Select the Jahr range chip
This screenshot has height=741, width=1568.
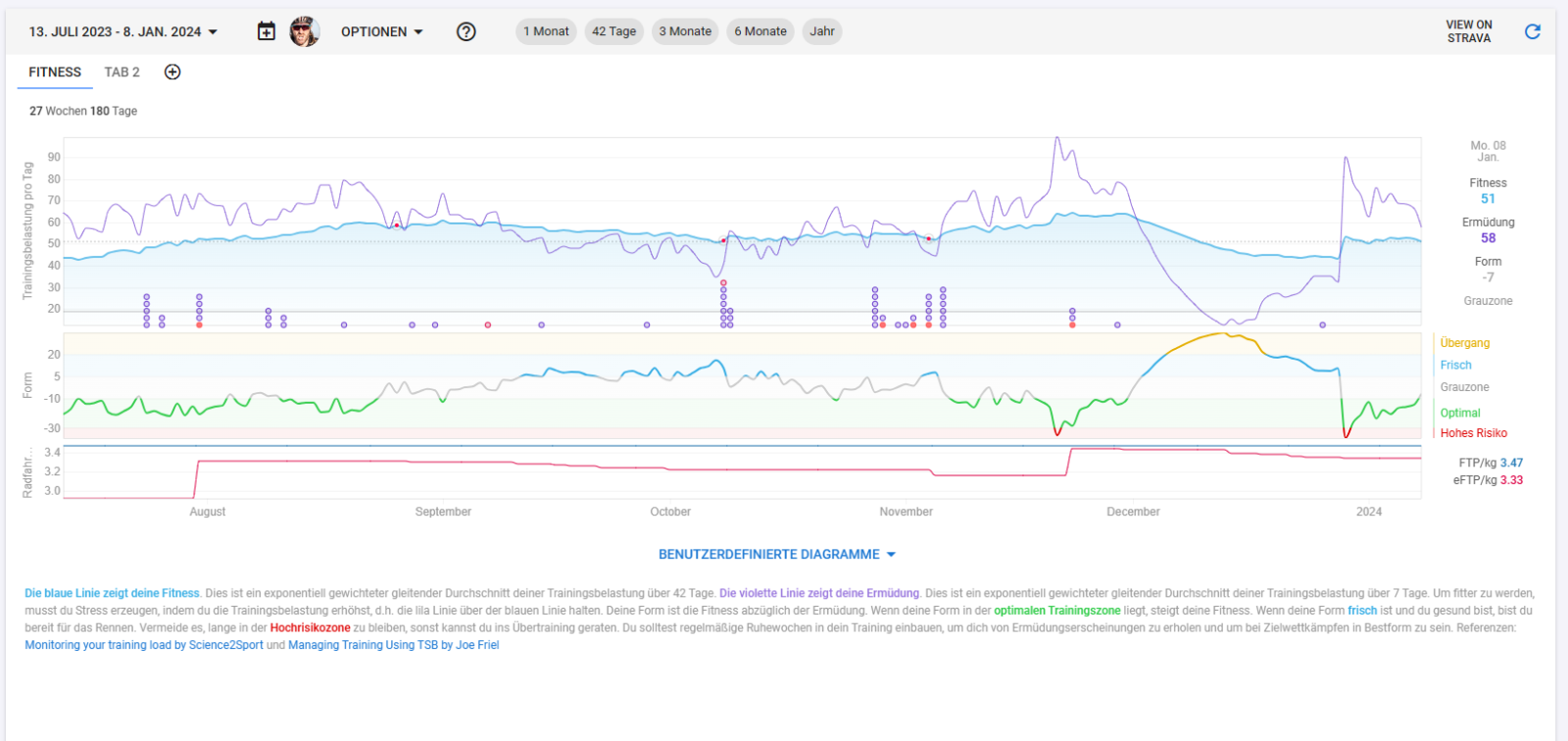point(822,31)
